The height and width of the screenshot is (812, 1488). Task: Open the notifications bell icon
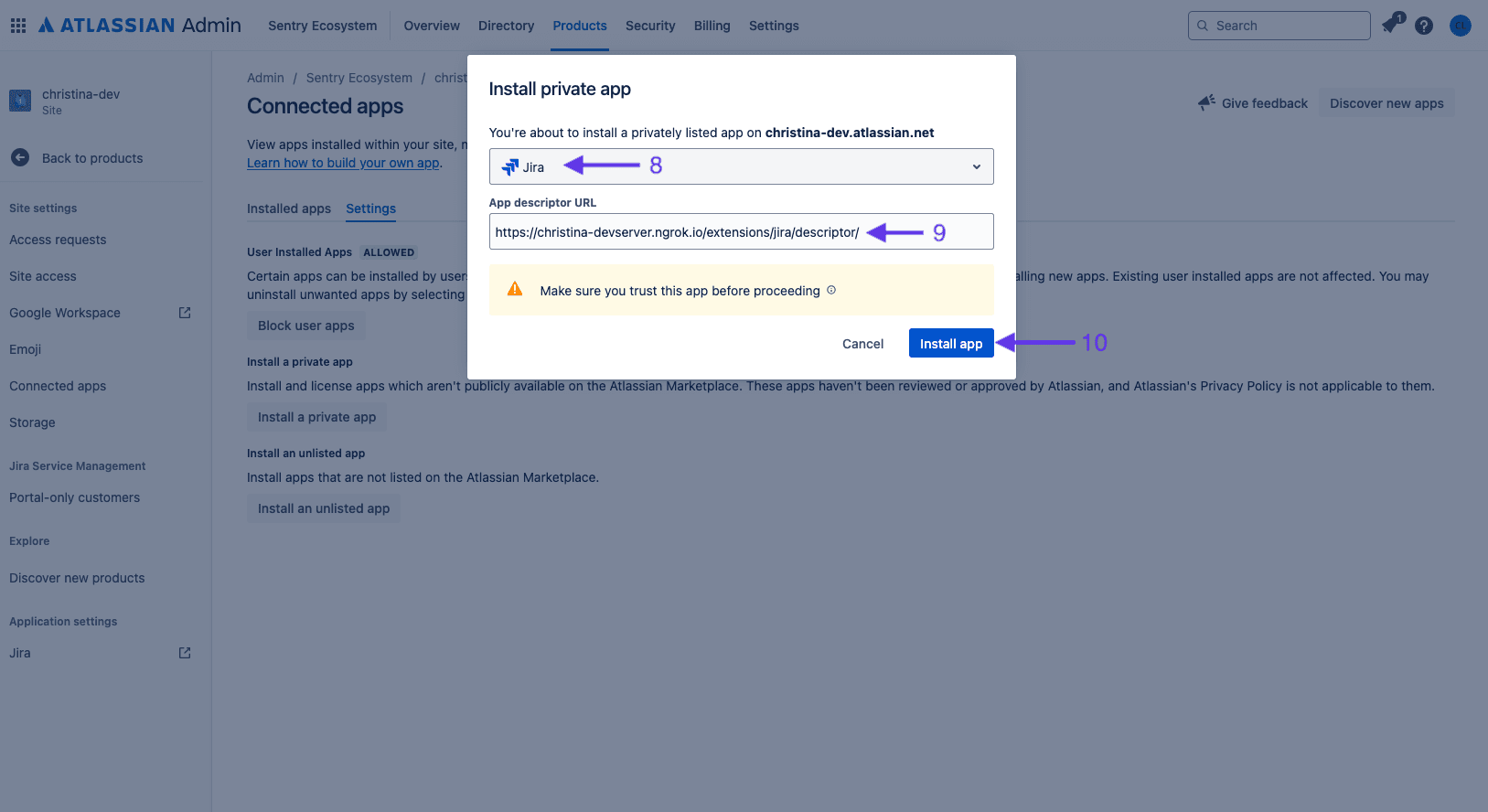[1390, 26]
